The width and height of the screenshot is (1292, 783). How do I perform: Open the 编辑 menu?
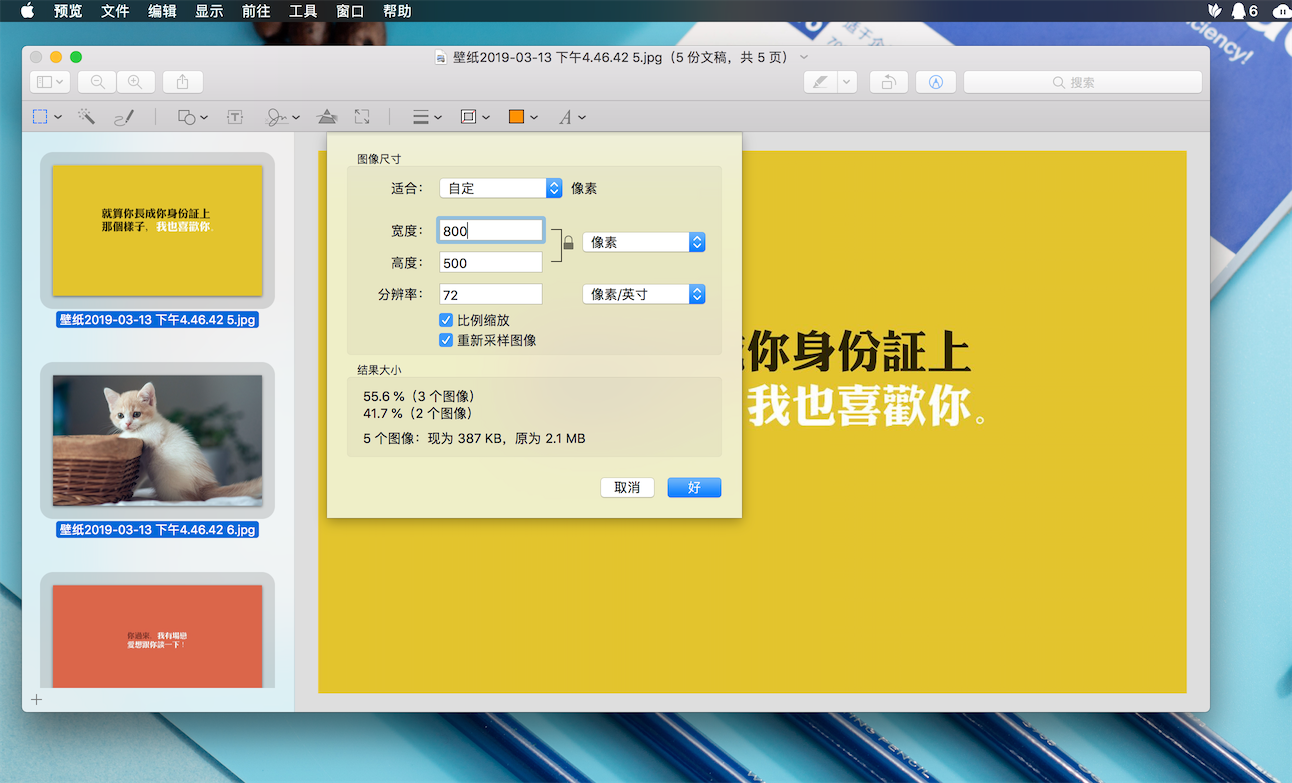(162, 11)
